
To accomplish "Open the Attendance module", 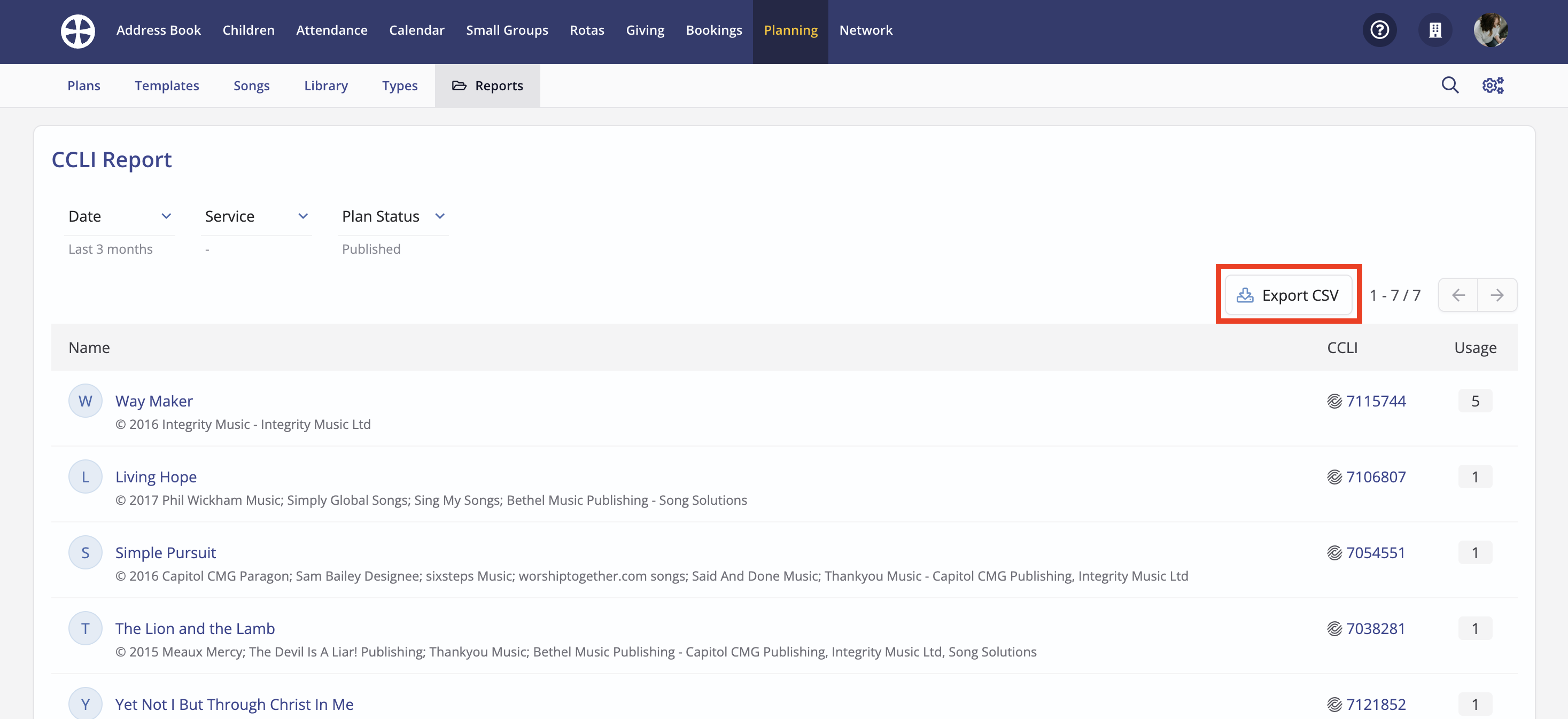I will (x=332, y=30).
